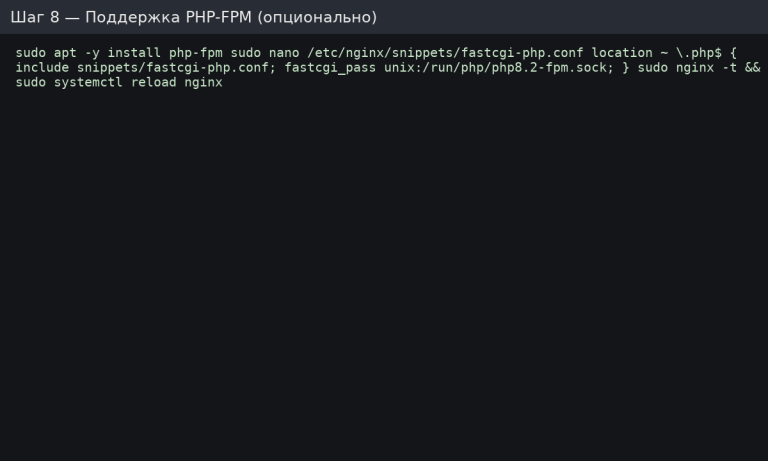Click the "install" keyword in the code
Viewport: 768px width, 461px height.
point(134,52)
